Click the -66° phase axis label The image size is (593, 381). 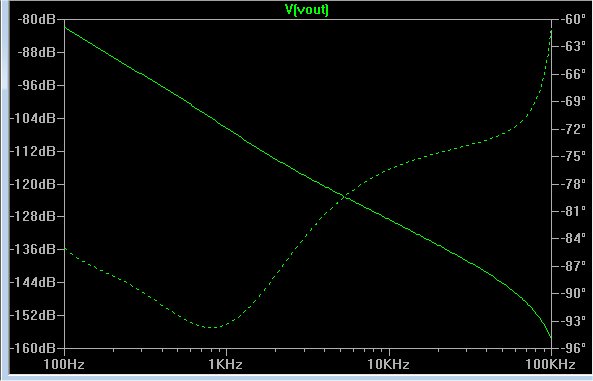point(573,74)
